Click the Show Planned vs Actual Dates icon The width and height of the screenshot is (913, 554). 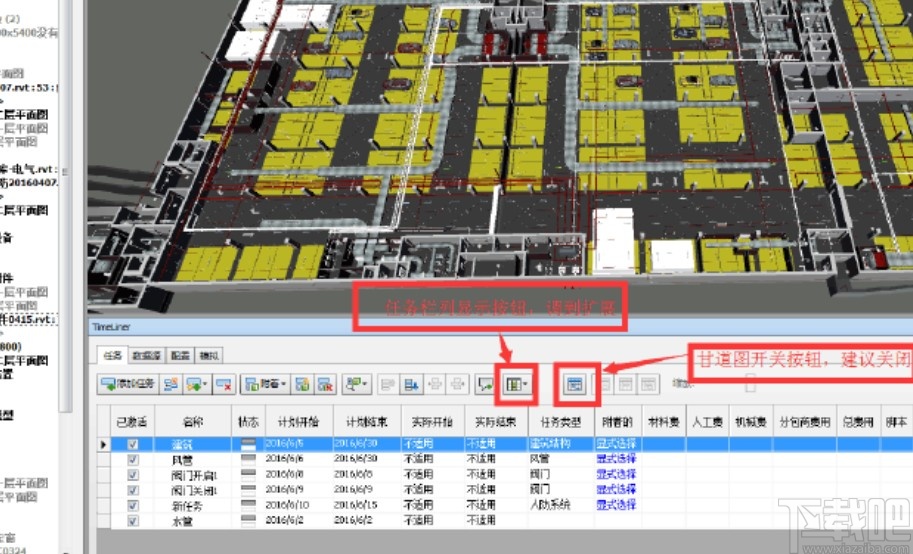pos(648,384)
